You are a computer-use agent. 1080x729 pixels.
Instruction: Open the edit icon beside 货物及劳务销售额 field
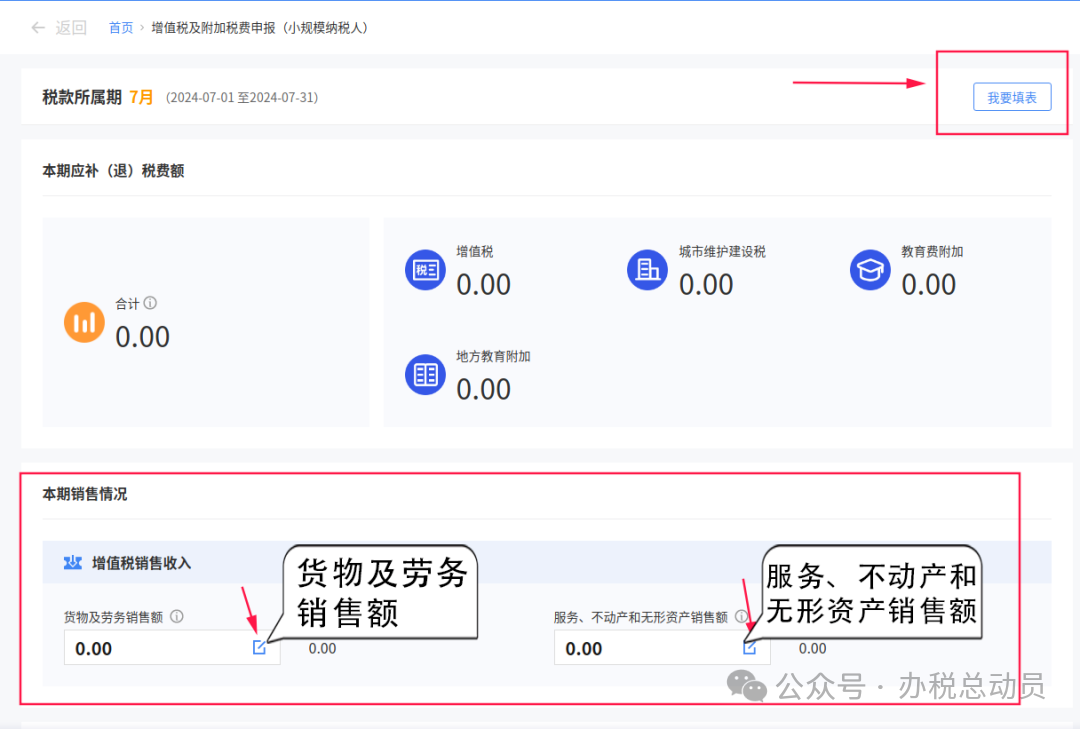pos(260,647)
